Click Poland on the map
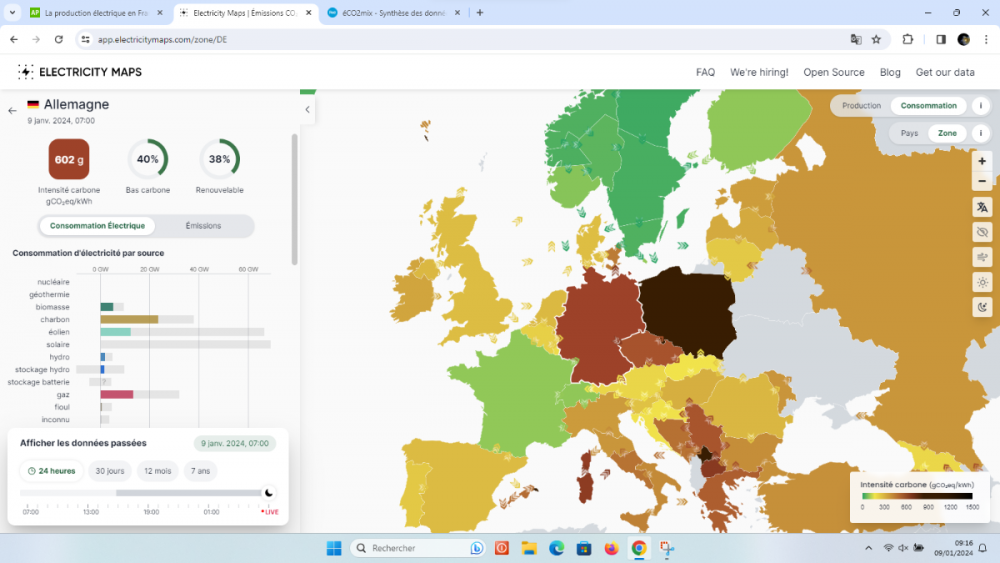This screenshot has width=1000, height=563. (688, 311)
